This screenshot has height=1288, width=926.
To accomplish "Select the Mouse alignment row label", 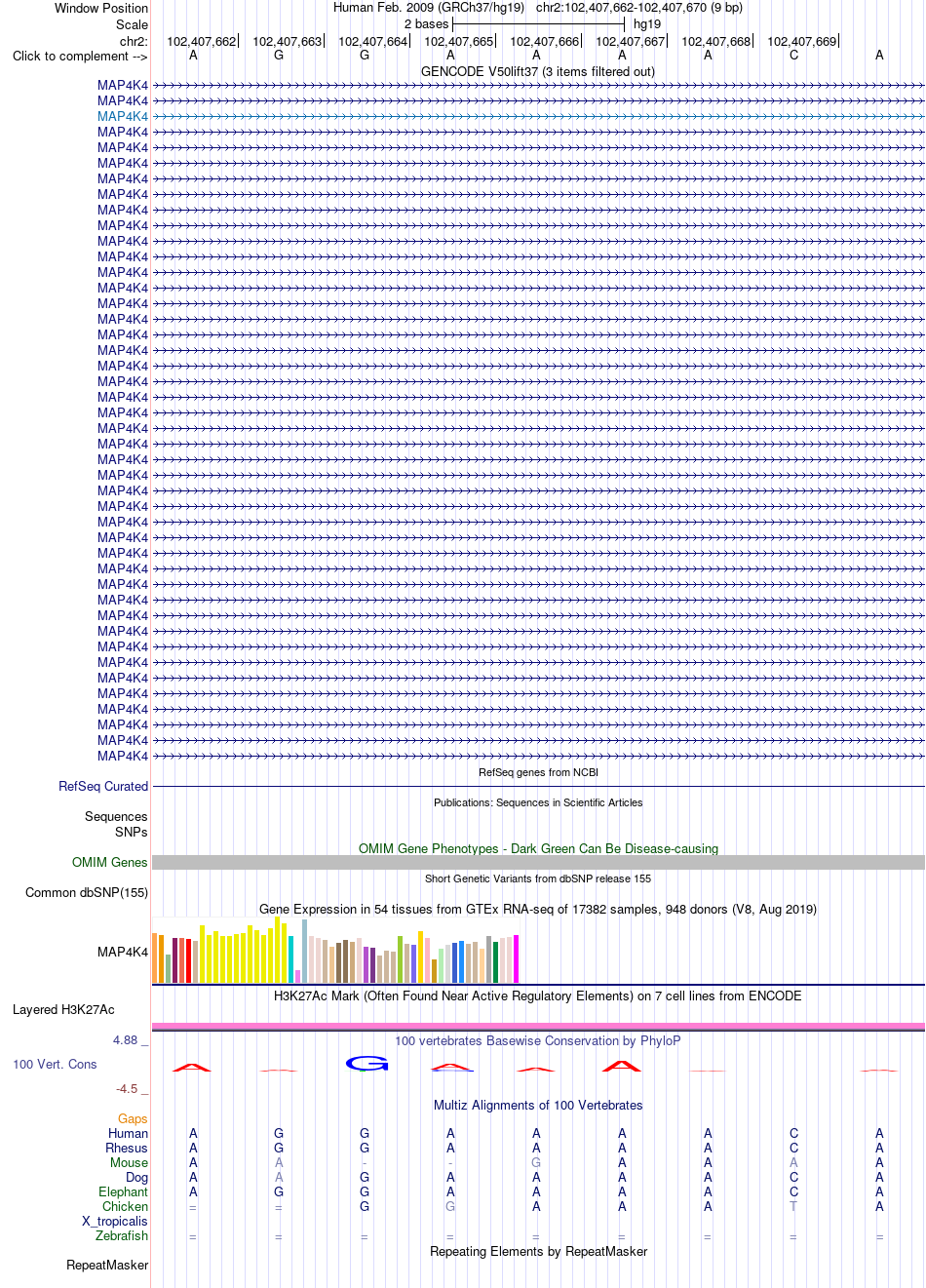I will pos(129,1162).
